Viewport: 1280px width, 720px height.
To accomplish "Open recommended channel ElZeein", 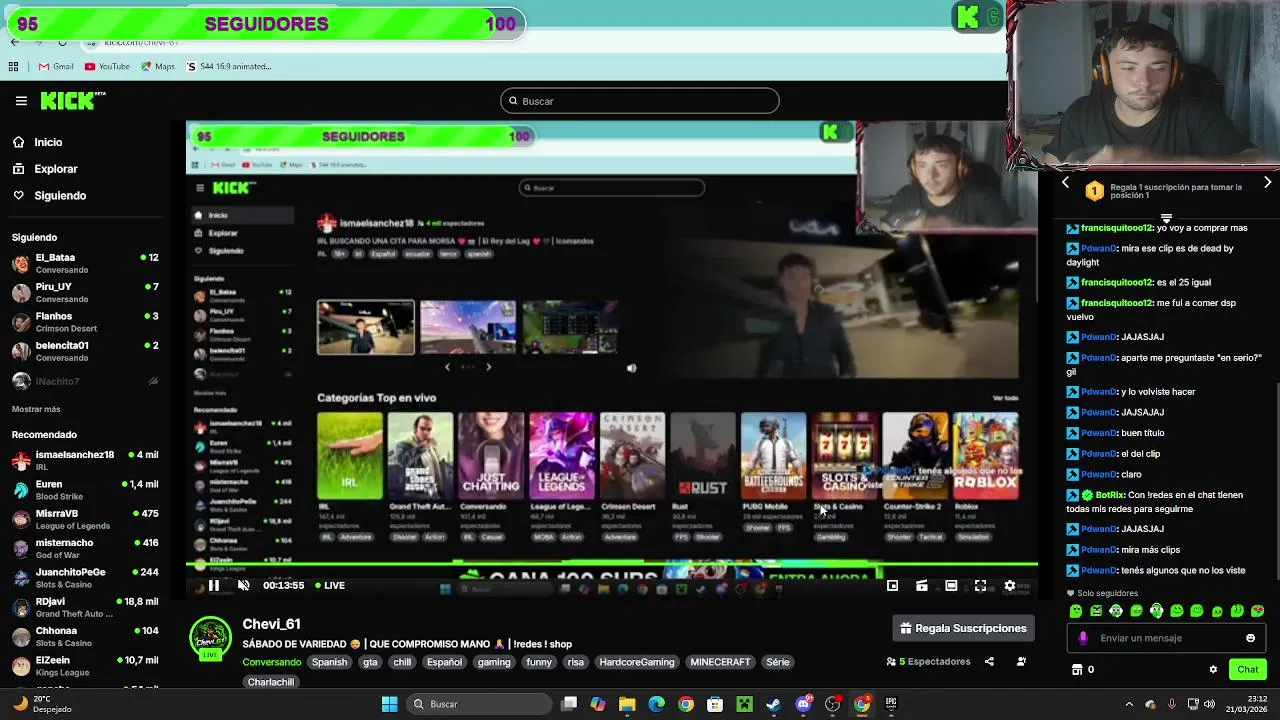I will click(85, 666).
